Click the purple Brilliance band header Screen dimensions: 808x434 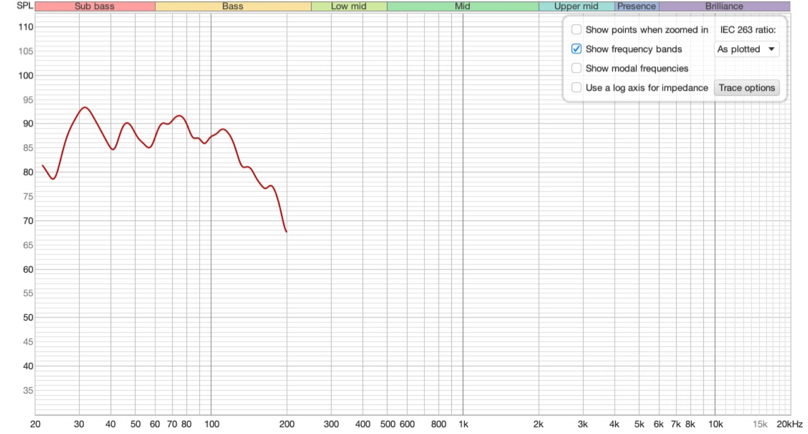[723, 6]
